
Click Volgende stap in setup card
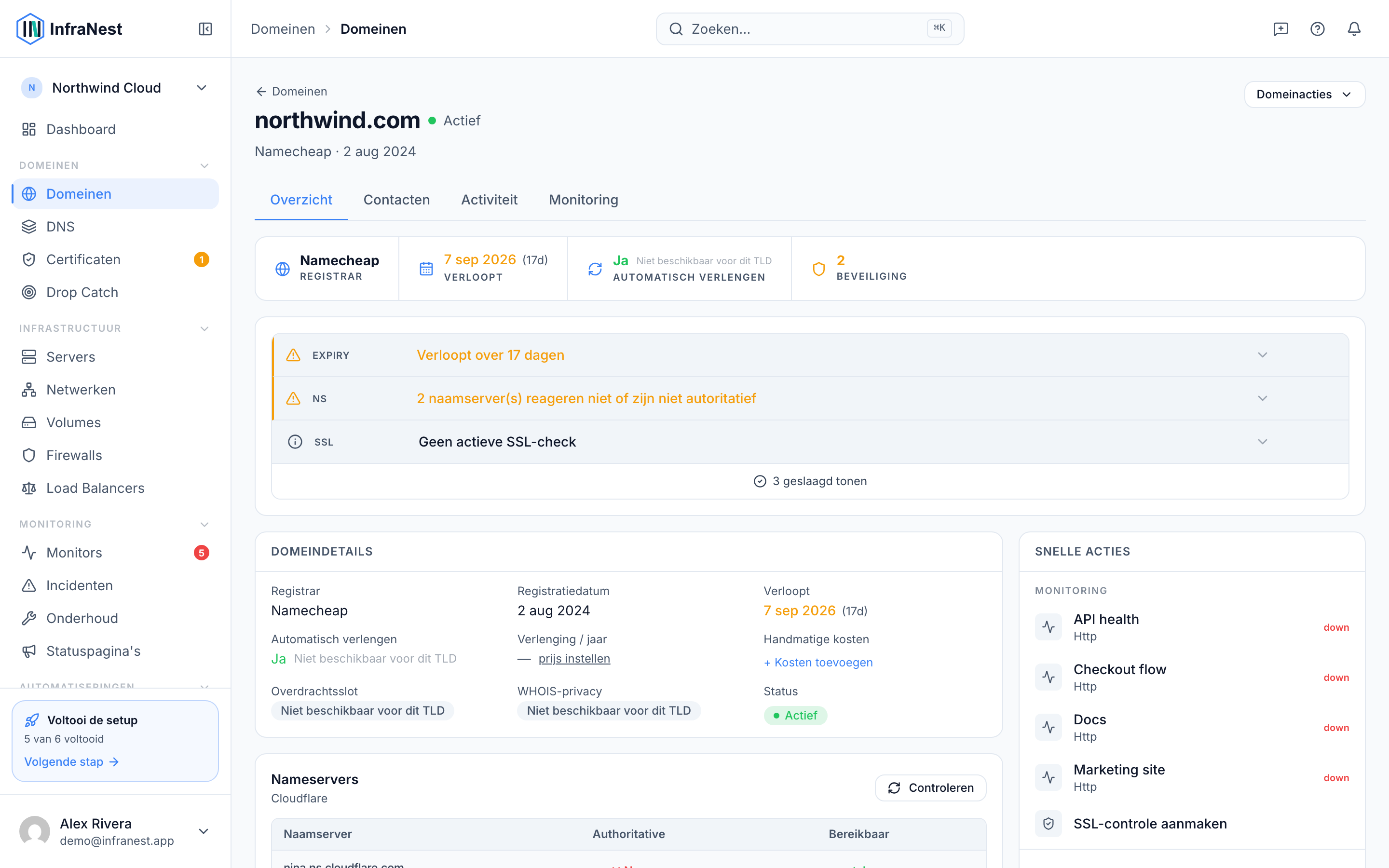coord(71,762)
